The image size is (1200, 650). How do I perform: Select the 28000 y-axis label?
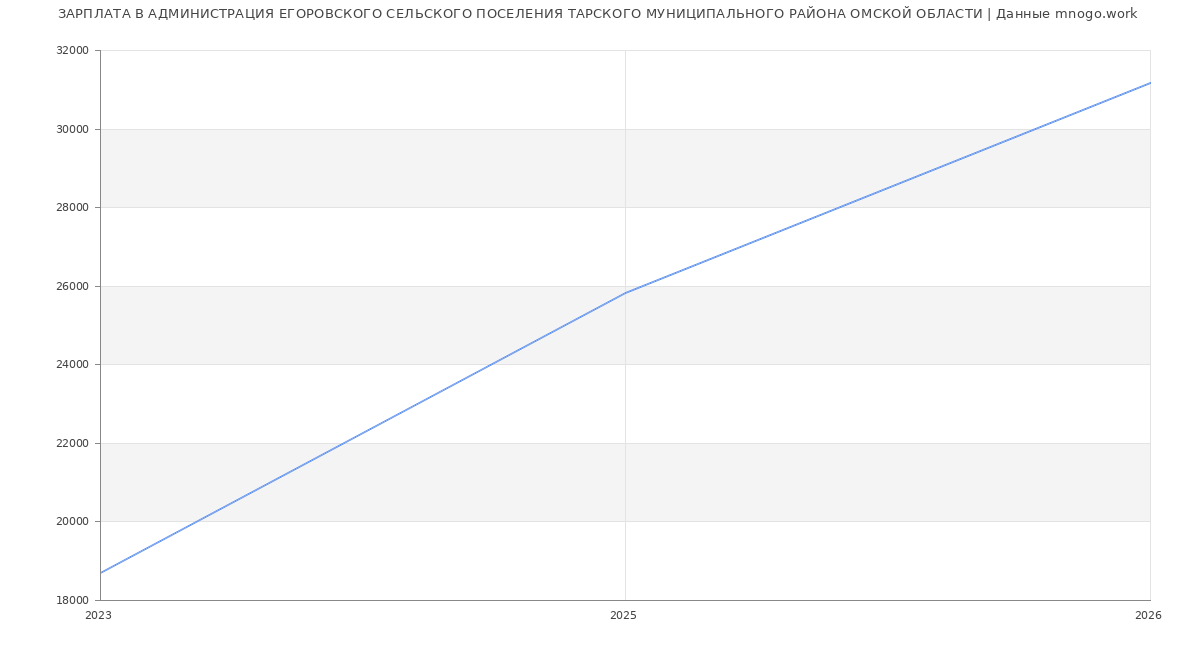coord(73,208)
